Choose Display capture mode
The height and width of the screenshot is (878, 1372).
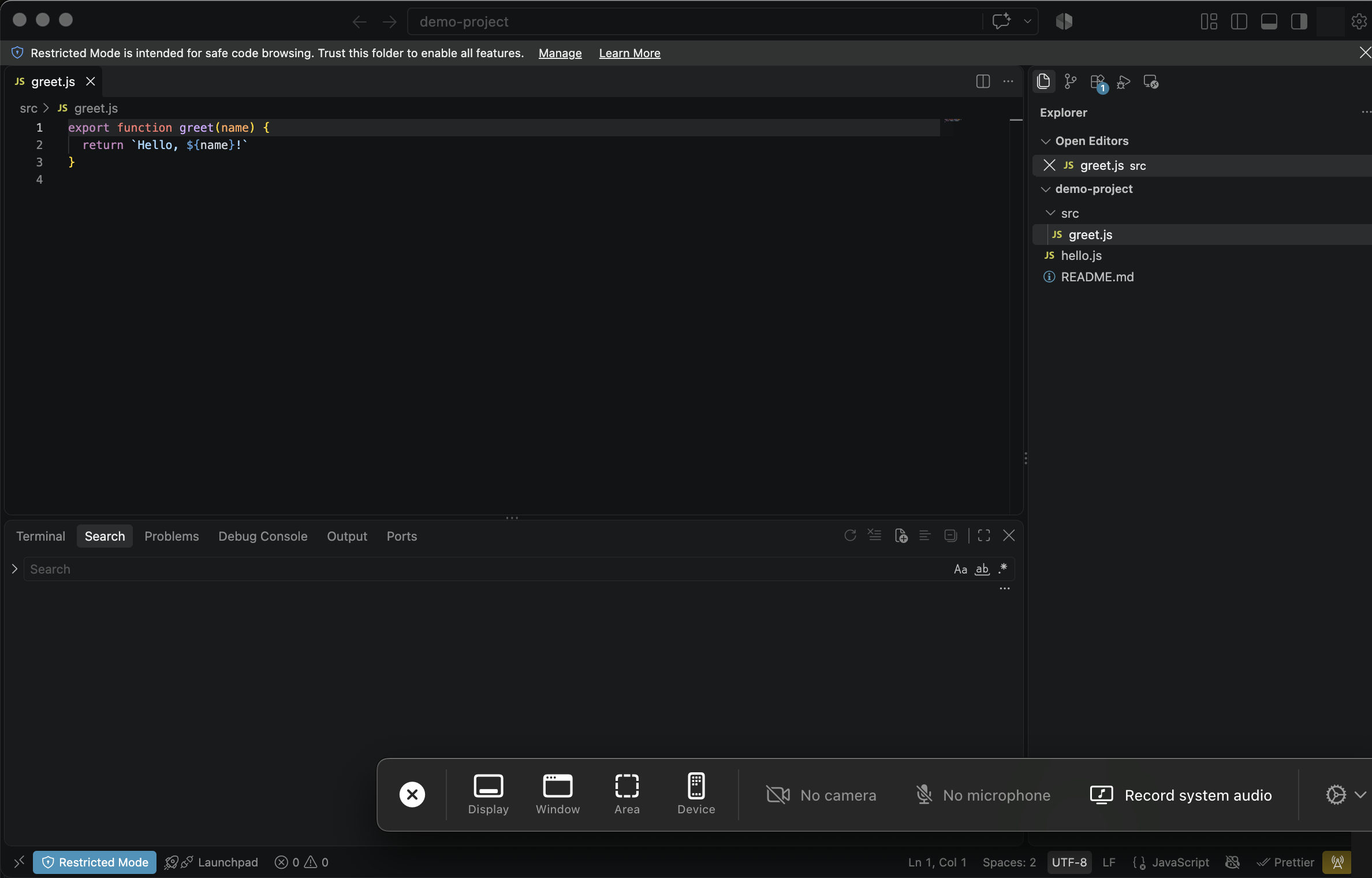pyautogui.click(x=489, y=794)
